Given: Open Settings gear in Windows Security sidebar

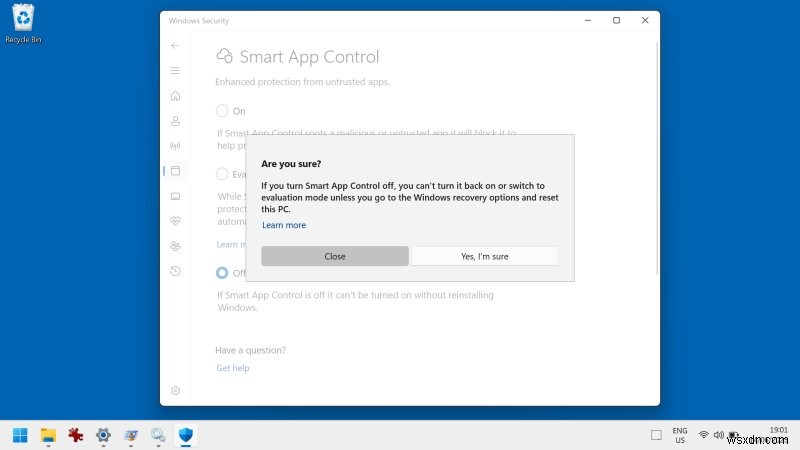Looking at the screenshot, I should [x=175, y=390].
